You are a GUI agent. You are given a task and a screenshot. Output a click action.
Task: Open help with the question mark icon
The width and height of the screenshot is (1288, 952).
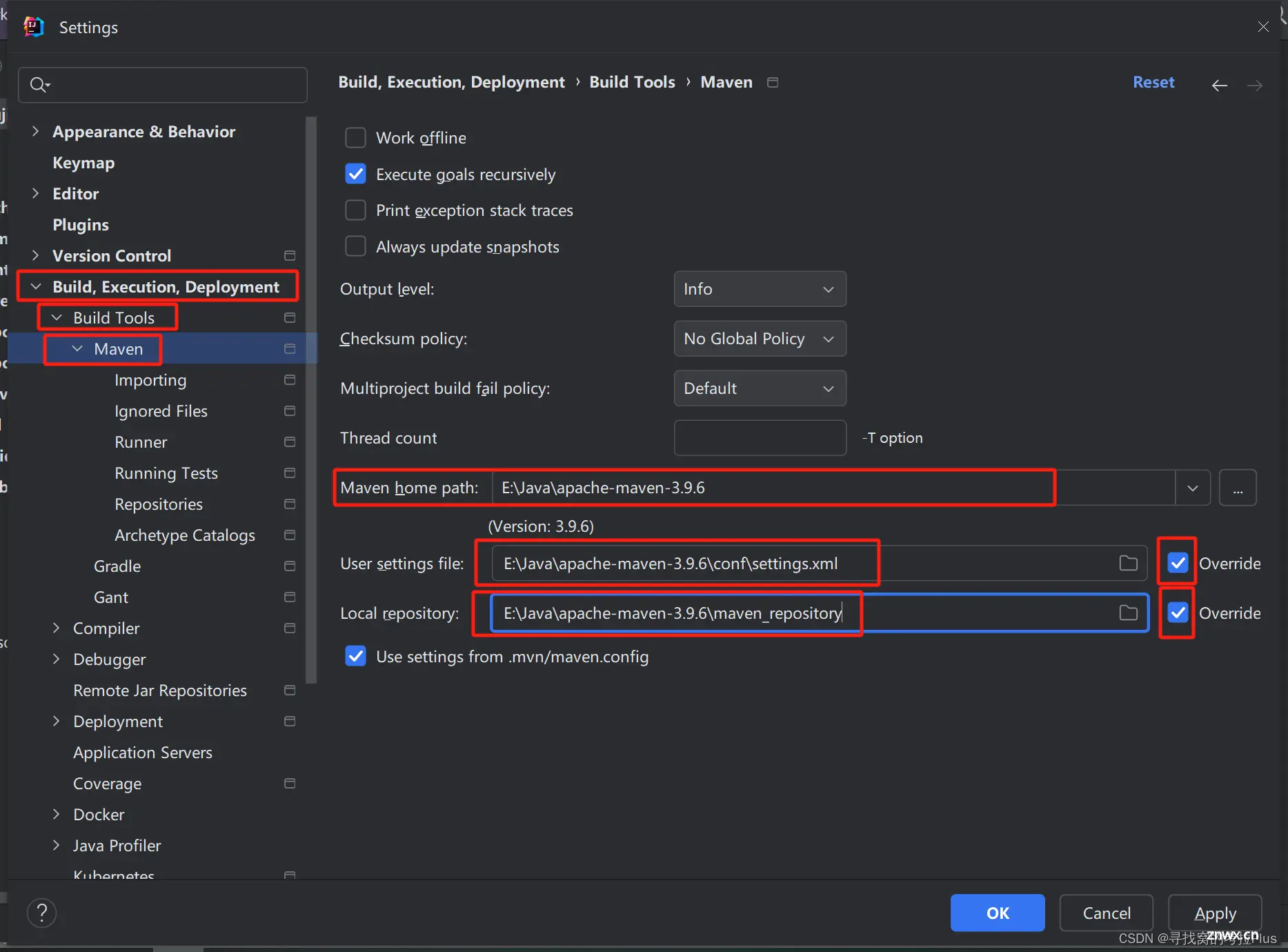[x=42, y=913]
